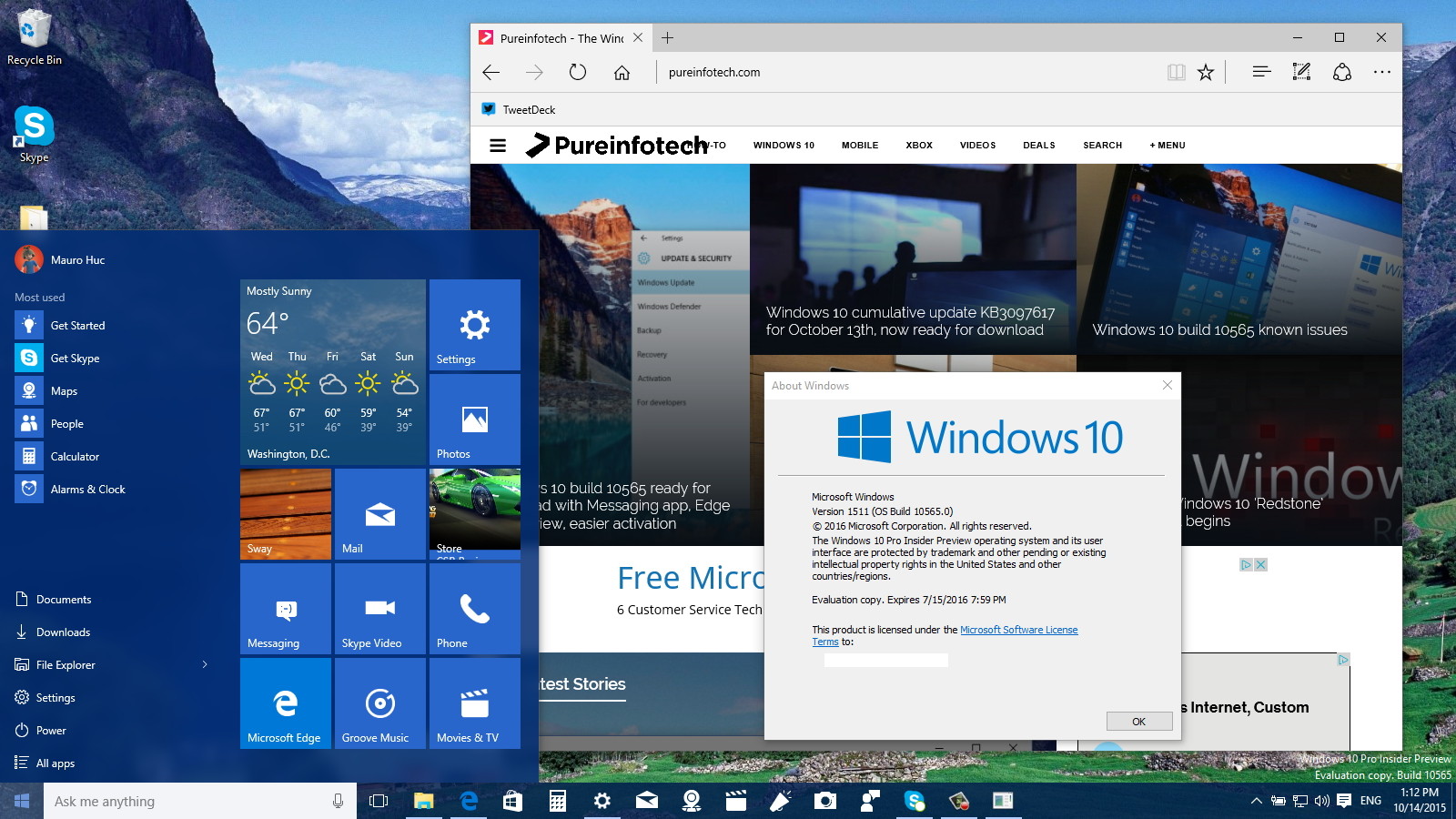Screen dimensions: 1456x819
Task: Open Edge More actions ellipsis
Action: [x=1382, y=72]
